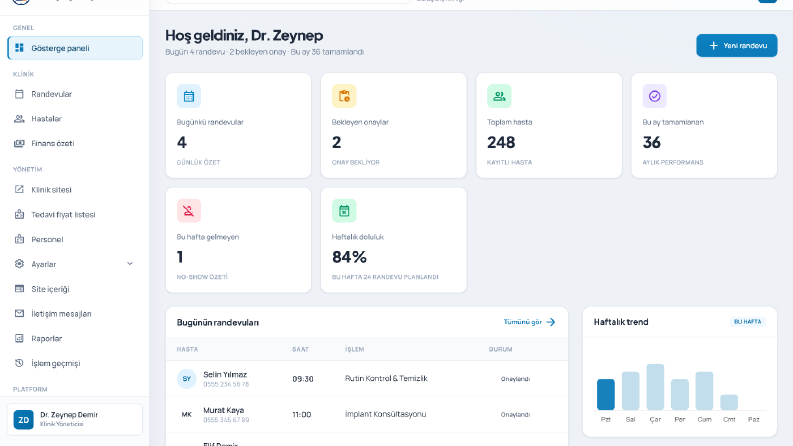Image resolution: width=793 pixels, height=446 pixels.
Task: Open Raporlar in the sidebar
Action: coord(75,338)
